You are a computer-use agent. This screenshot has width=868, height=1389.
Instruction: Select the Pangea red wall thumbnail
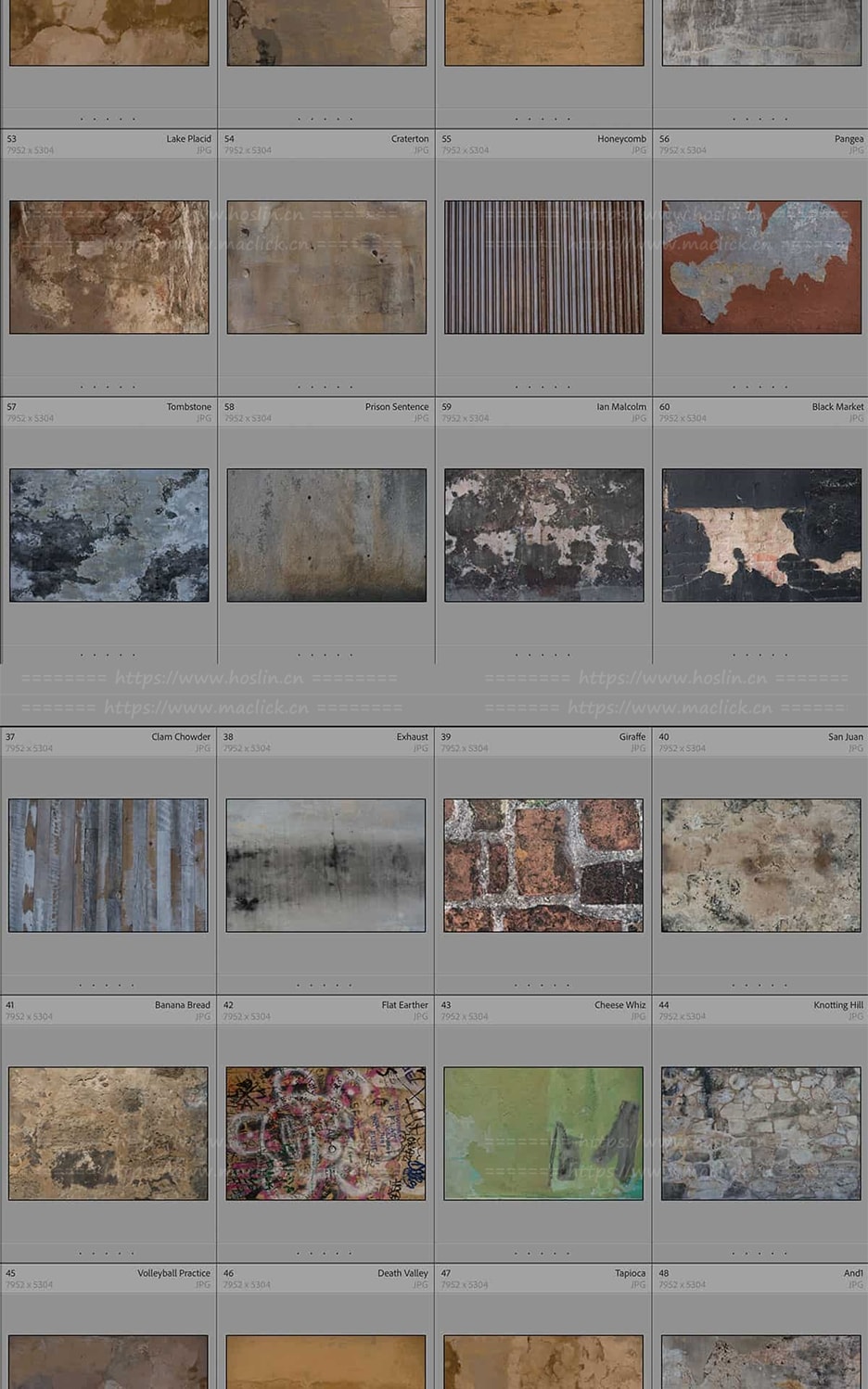761,267
